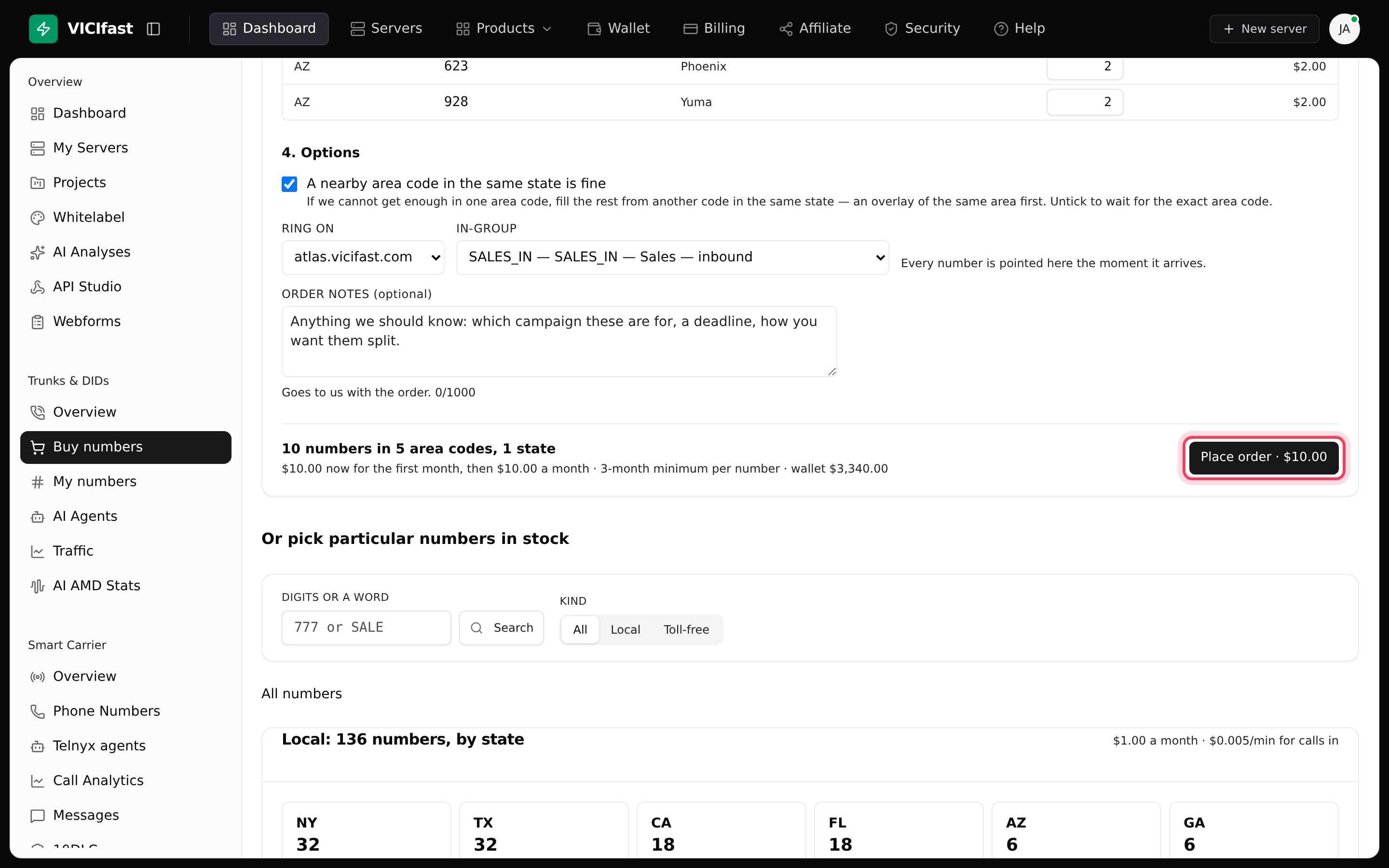Click the digits or word search field
This screenshot has width=1389, height=868.
366,628
